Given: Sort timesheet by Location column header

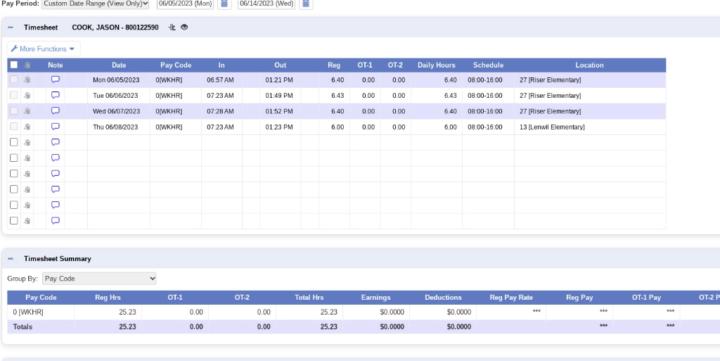Looking at the screenshot, I should [x=590, y=65].
